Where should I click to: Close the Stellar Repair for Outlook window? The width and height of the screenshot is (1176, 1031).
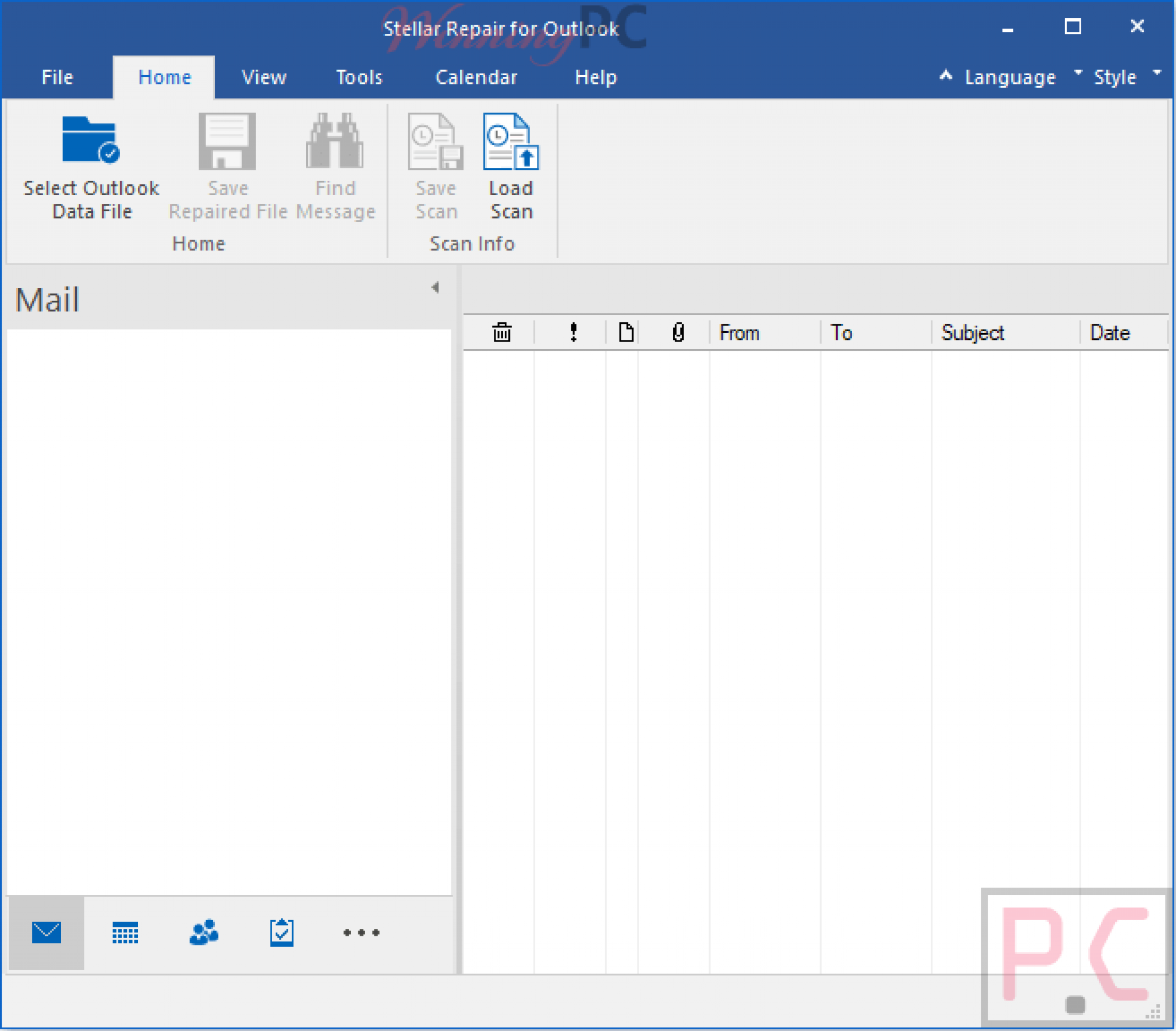1137,26
